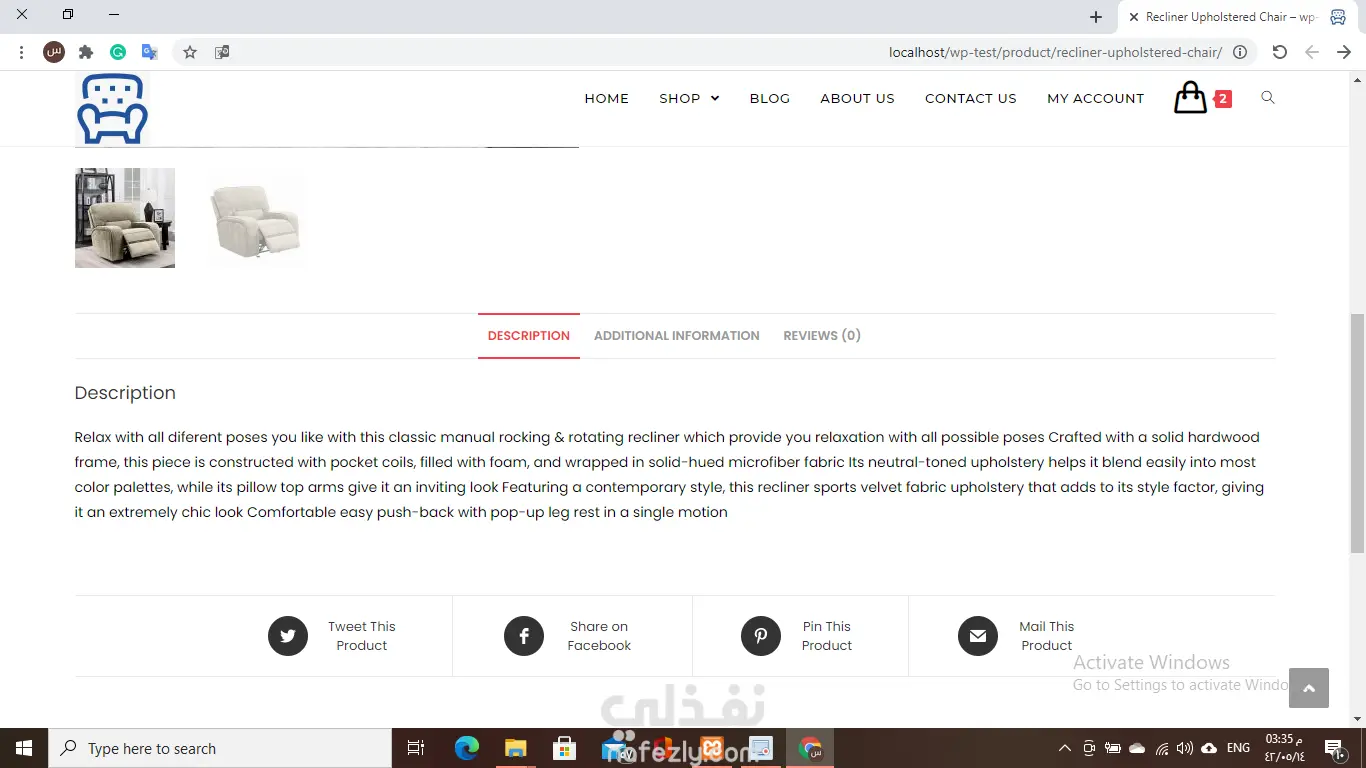Click the translate-page icon in address bar
1366x768 pixels.
222,52
